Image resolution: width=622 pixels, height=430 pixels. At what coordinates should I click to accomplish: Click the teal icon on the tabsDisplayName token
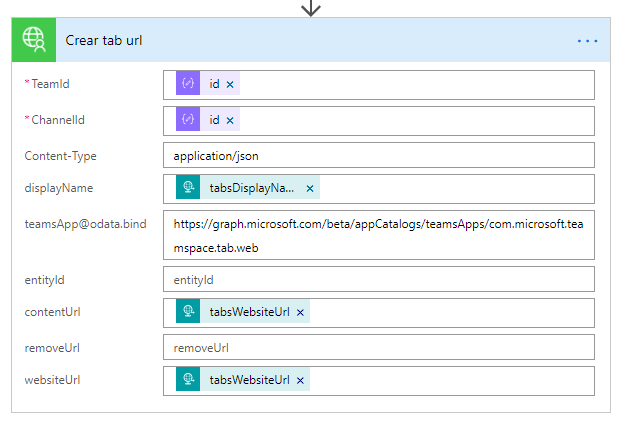(x=188, y=189)
